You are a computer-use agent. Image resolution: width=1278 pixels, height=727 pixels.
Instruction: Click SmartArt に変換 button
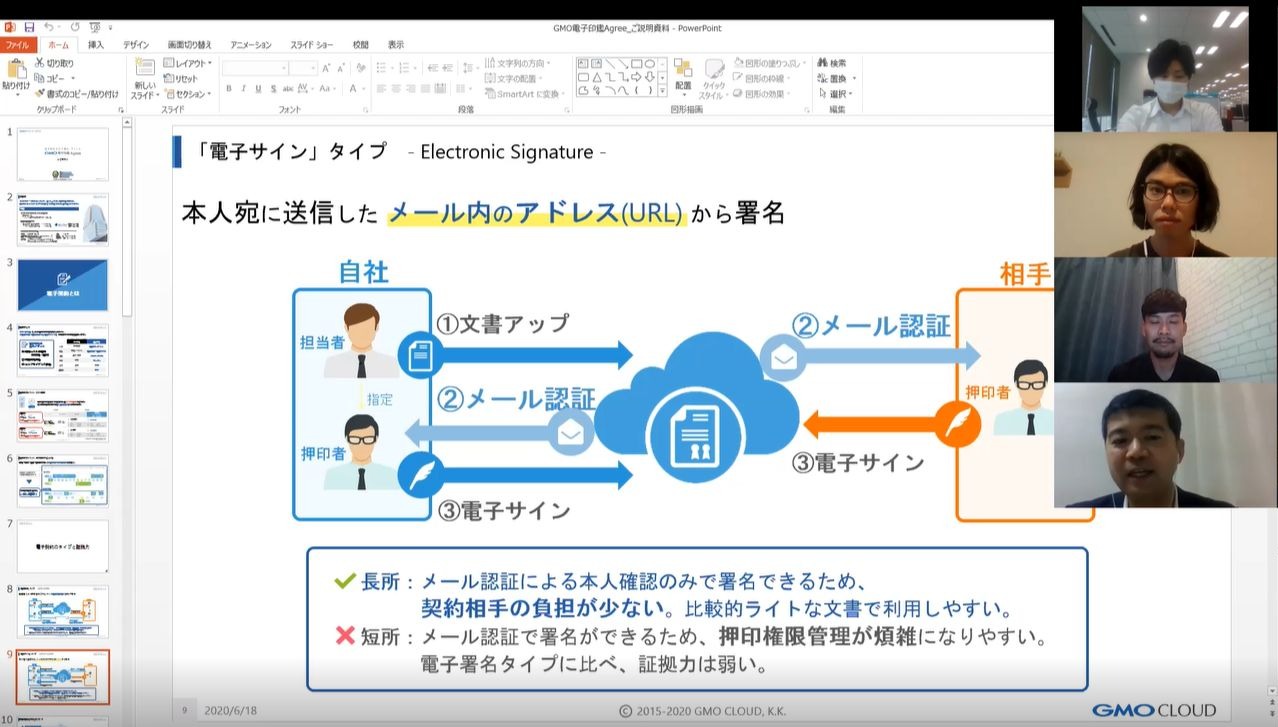tap(523, 94)
